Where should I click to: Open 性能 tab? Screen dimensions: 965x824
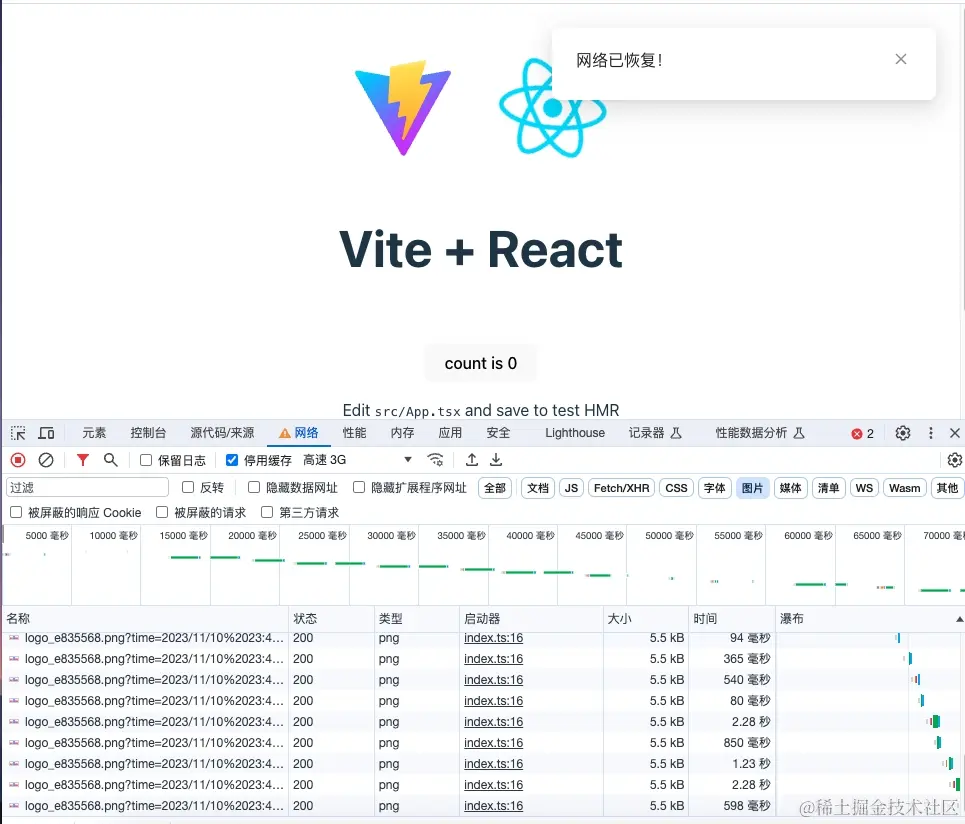354,433
